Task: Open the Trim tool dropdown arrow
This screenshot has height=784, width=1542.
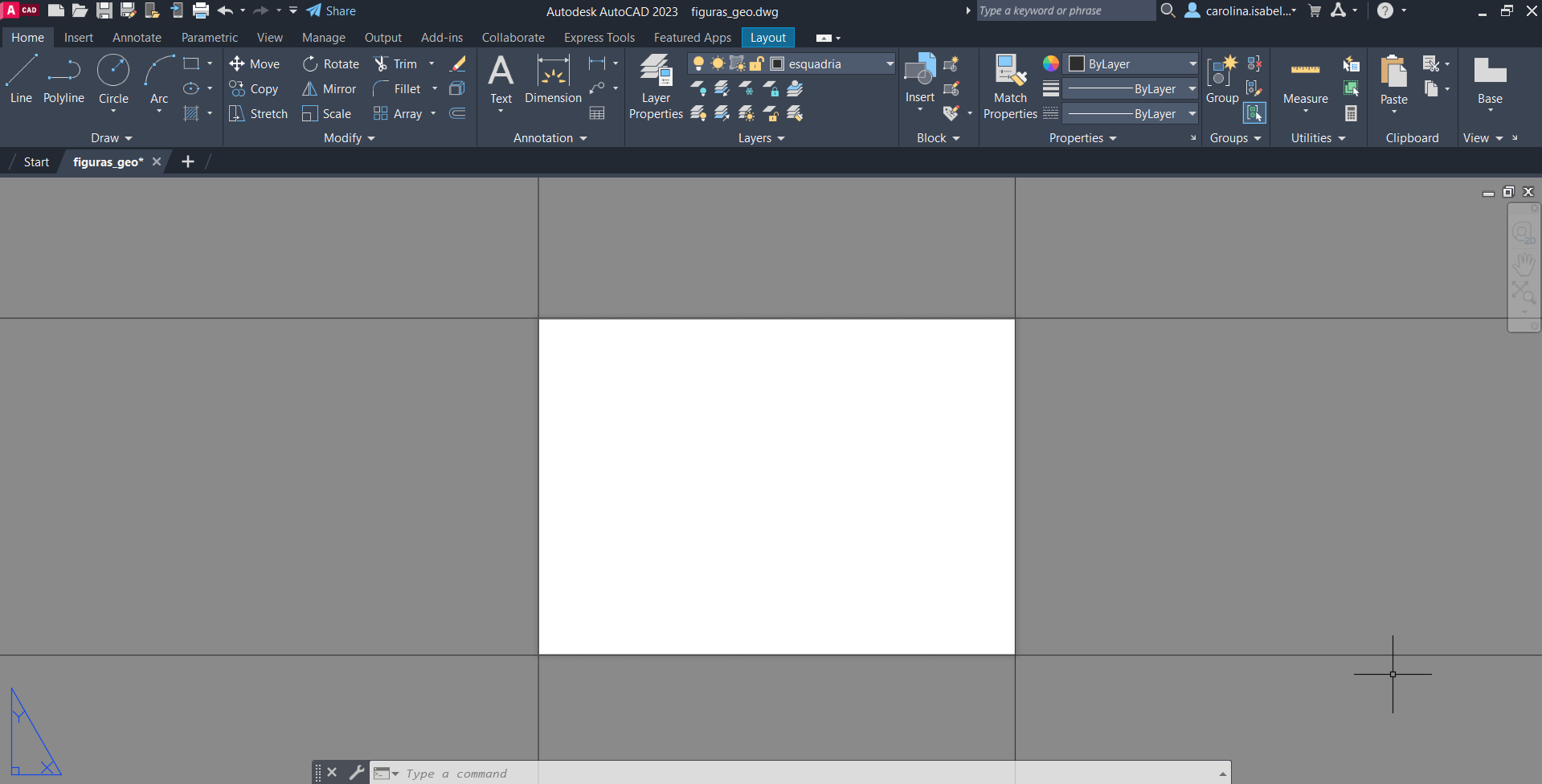Action: click(x=432, y=63)
